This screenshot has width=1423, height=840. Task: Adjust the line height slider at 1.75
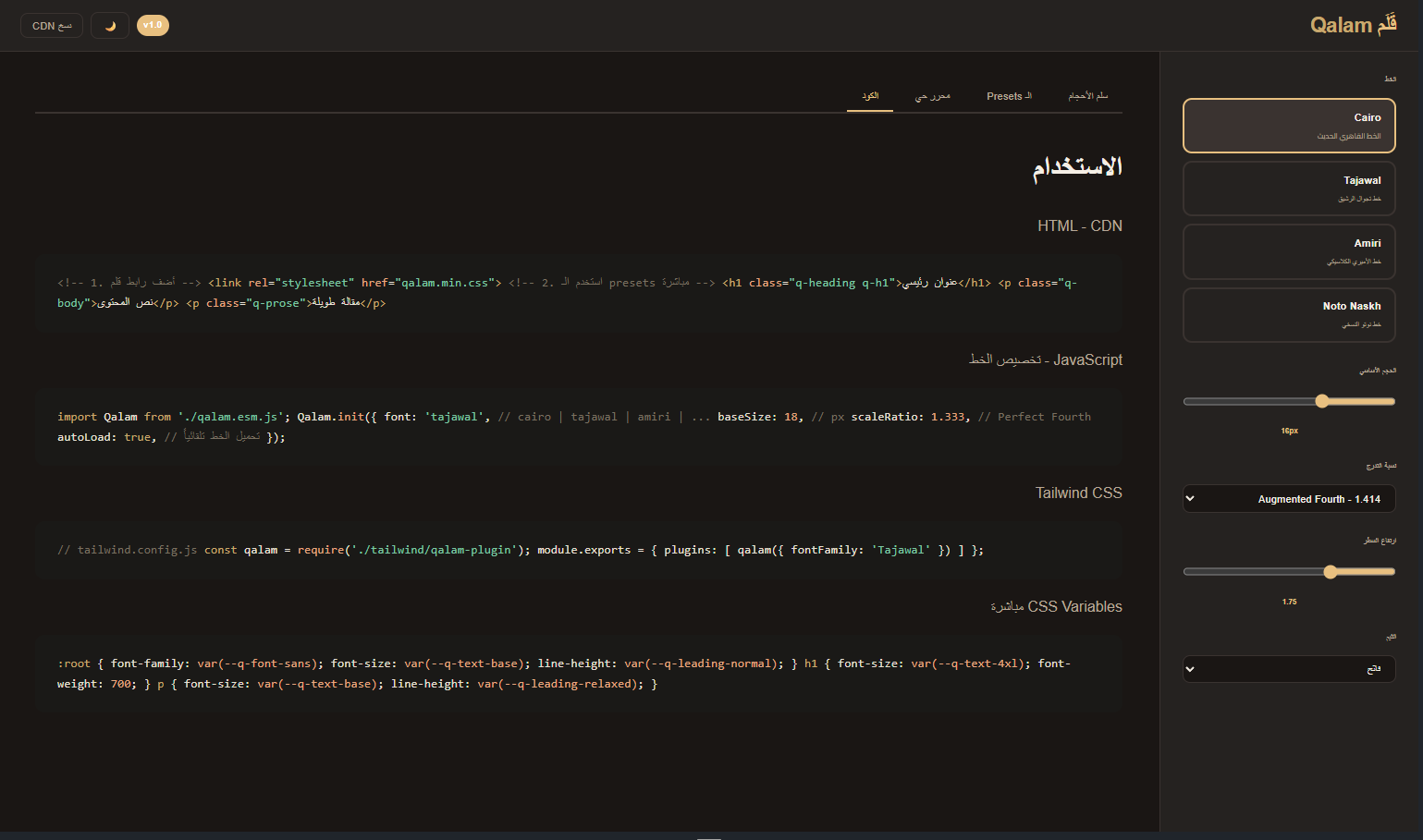tap(1289, 572)
